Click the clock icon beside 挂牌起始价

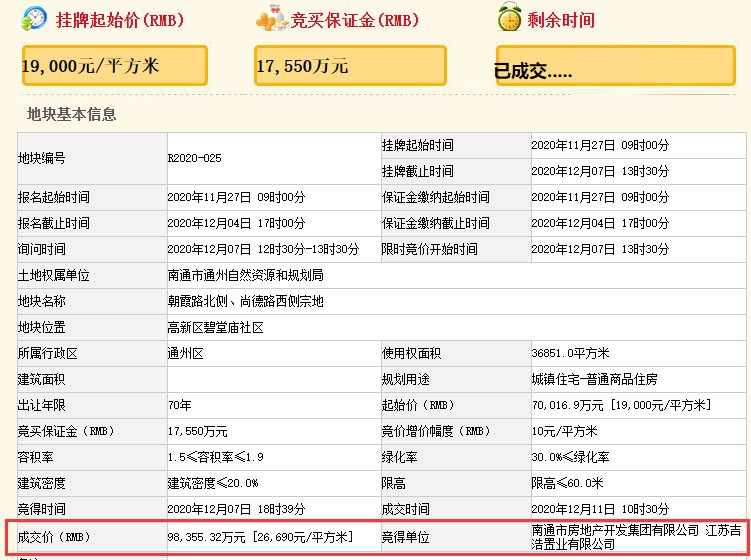tap(34, 19)
